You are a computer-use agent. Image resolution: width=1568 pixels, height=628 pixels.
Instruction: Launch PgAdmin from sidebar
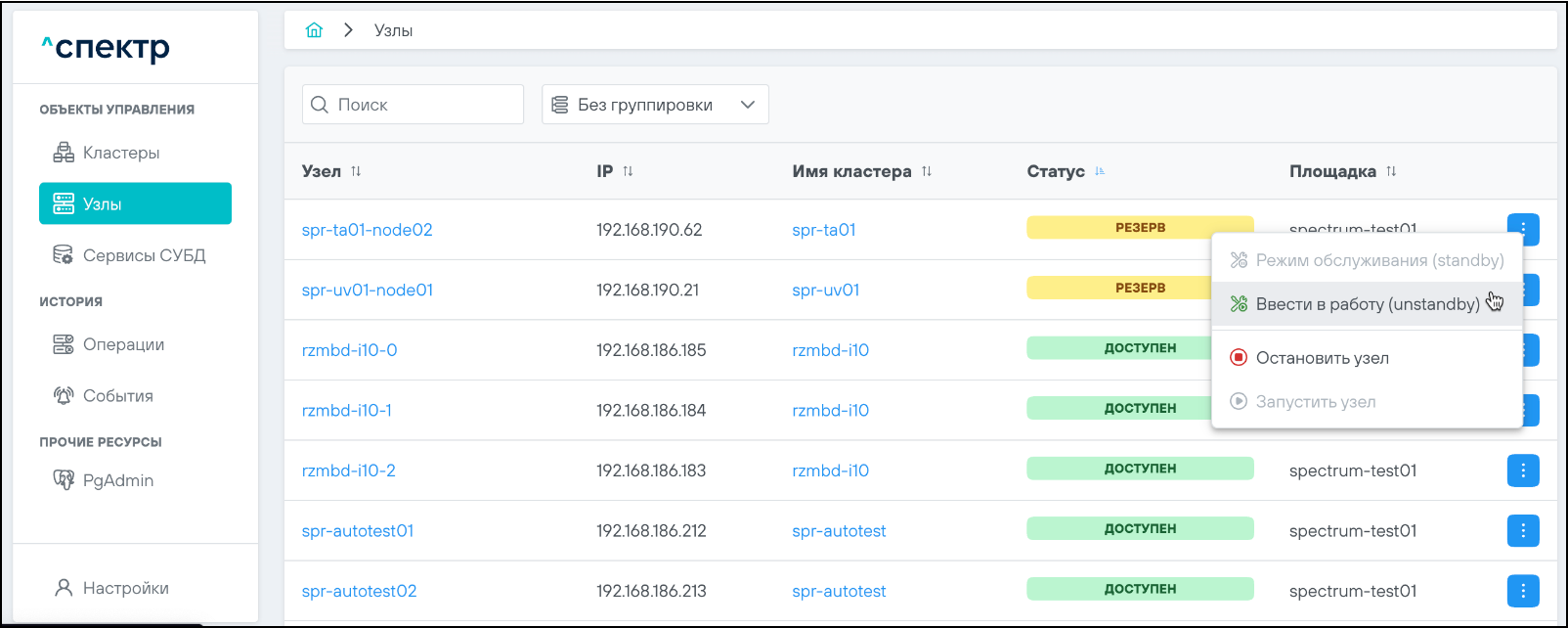click(x=117, y=480)
